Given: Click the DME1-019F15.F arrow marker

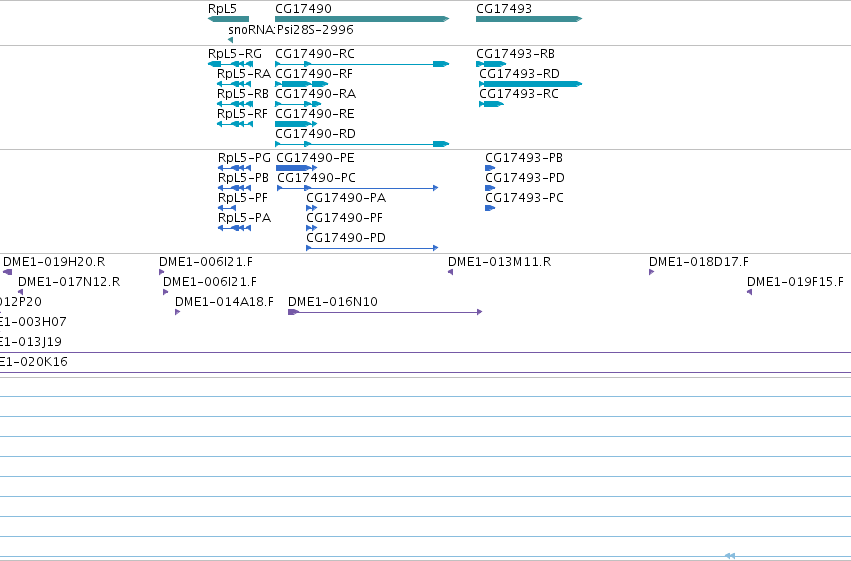Looking at the screenshot, I should coord(750,292).
